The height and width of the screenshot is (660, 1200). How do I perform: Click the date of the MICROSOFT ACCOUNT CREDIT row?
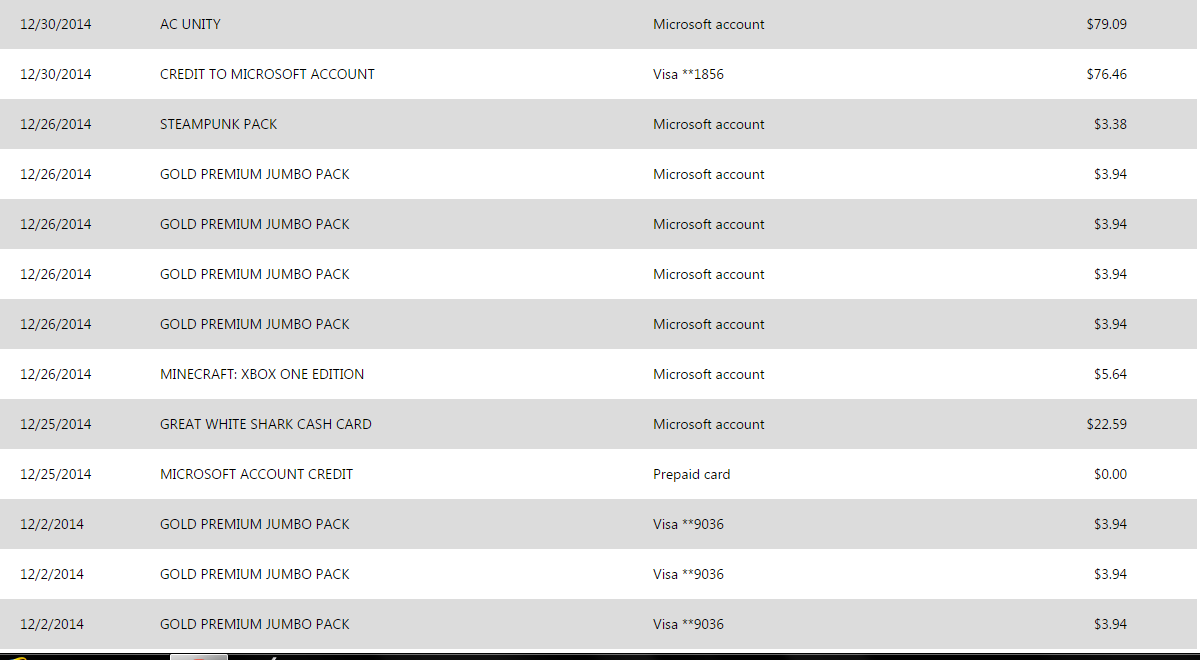pyautogui.click(x=55, y=474)
